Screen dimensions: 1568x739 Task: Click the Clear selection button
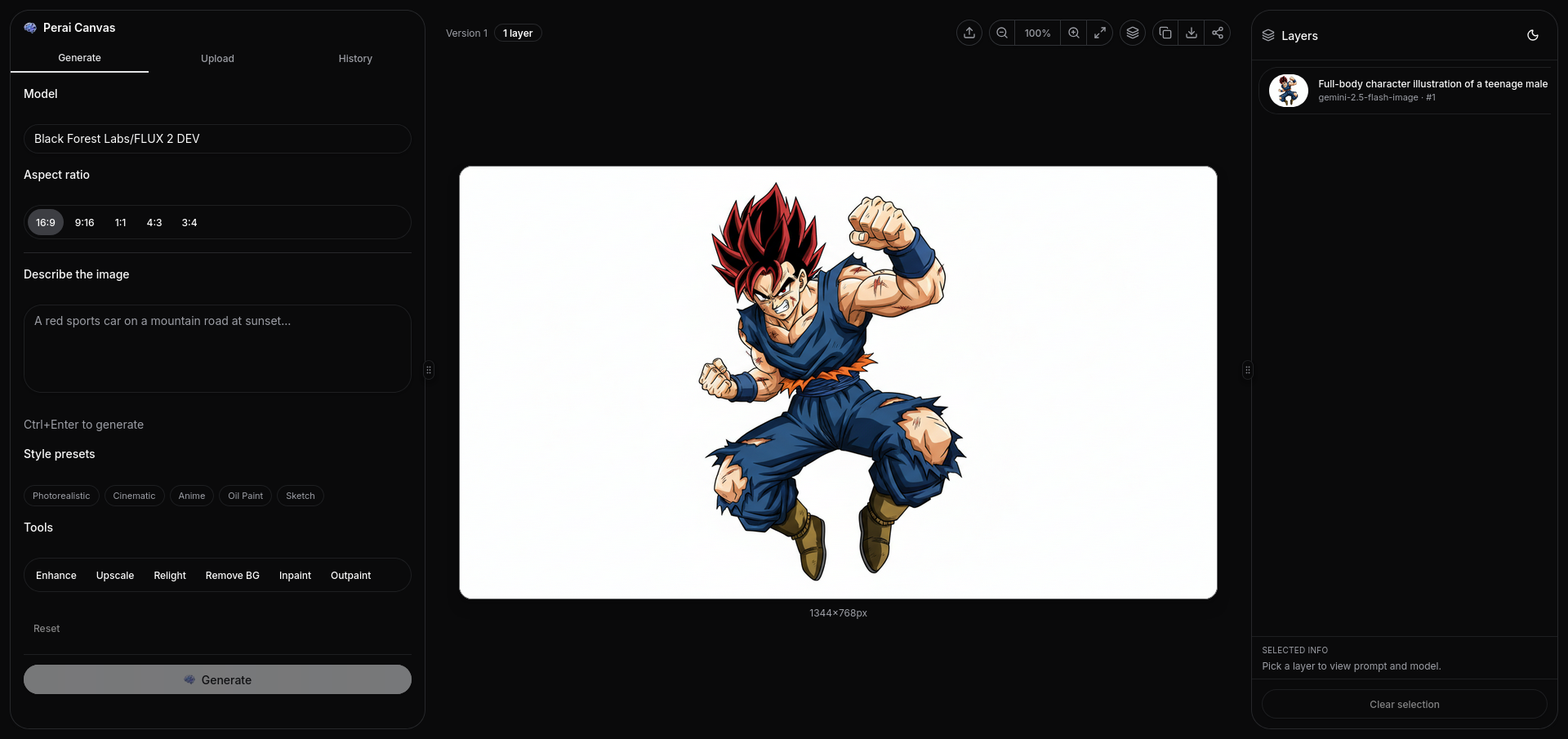click(1405, 704)
